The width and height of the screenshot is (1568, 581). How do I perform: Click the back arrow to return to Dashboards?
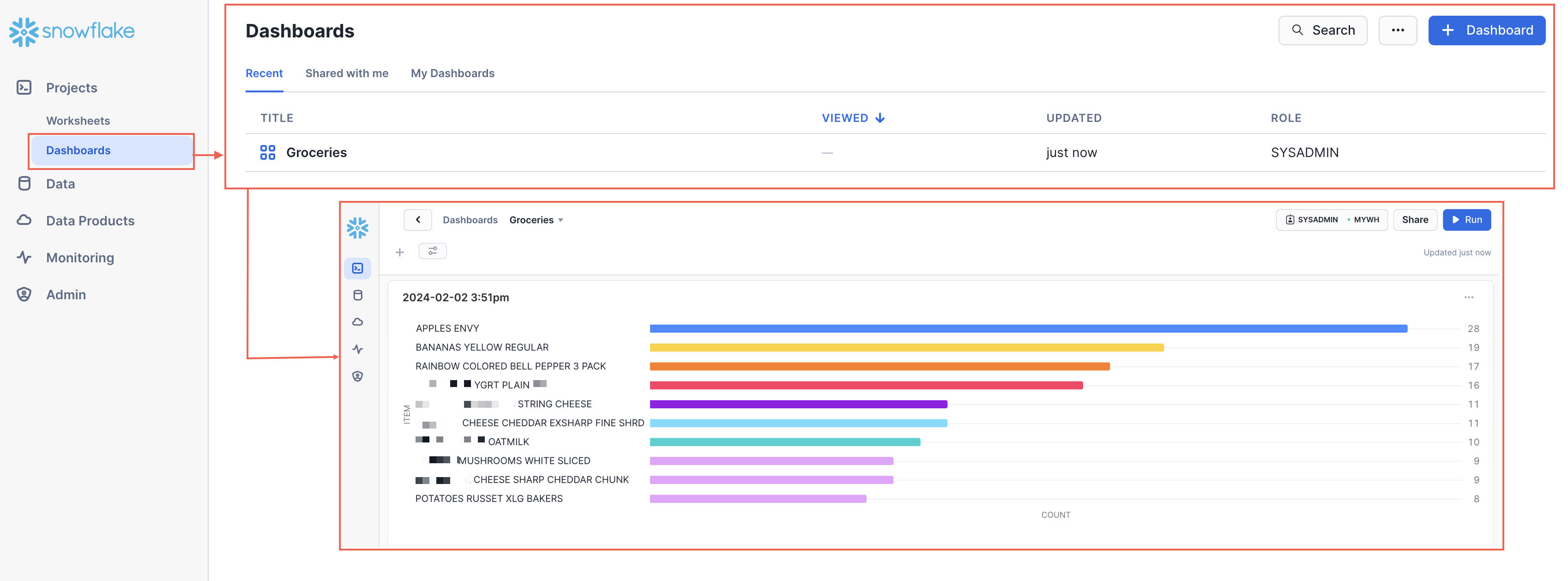[418, 219]
